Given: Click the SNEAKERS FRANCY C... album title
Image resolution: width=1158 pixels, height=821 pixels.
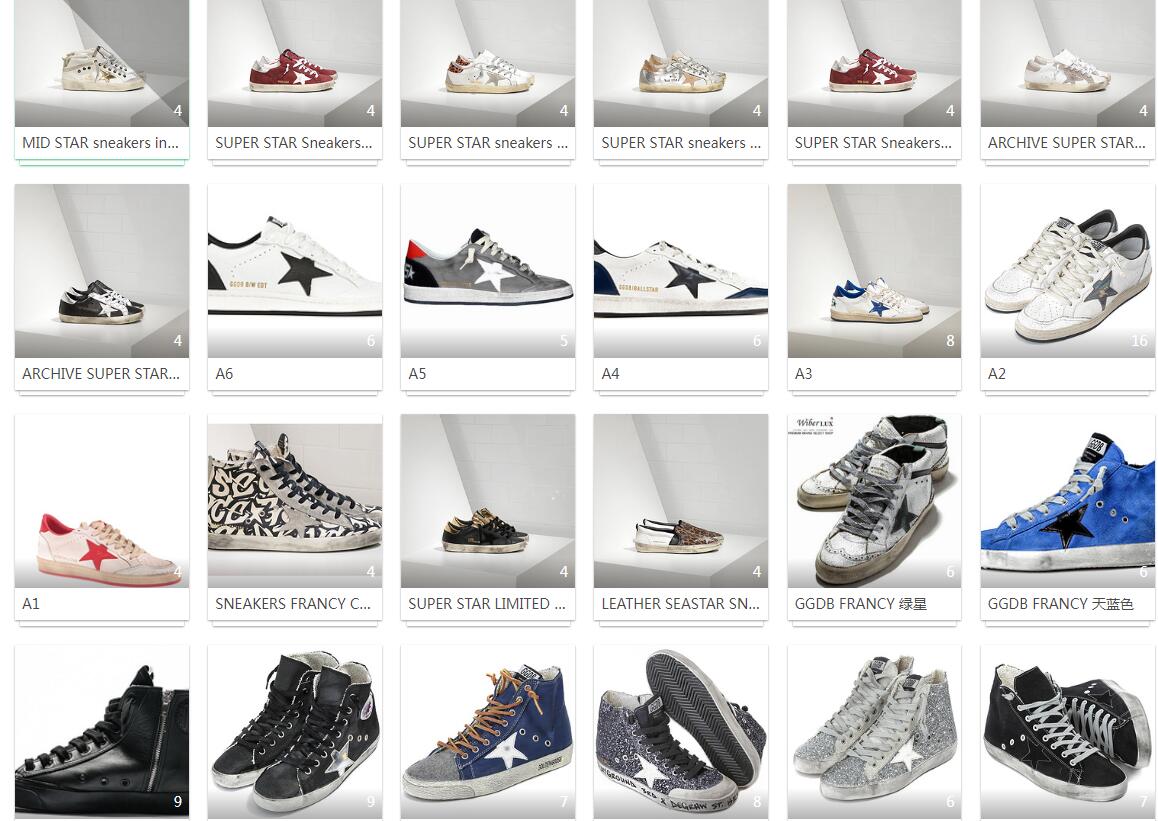Looking at the screenshot, I should tap(293, 604).
